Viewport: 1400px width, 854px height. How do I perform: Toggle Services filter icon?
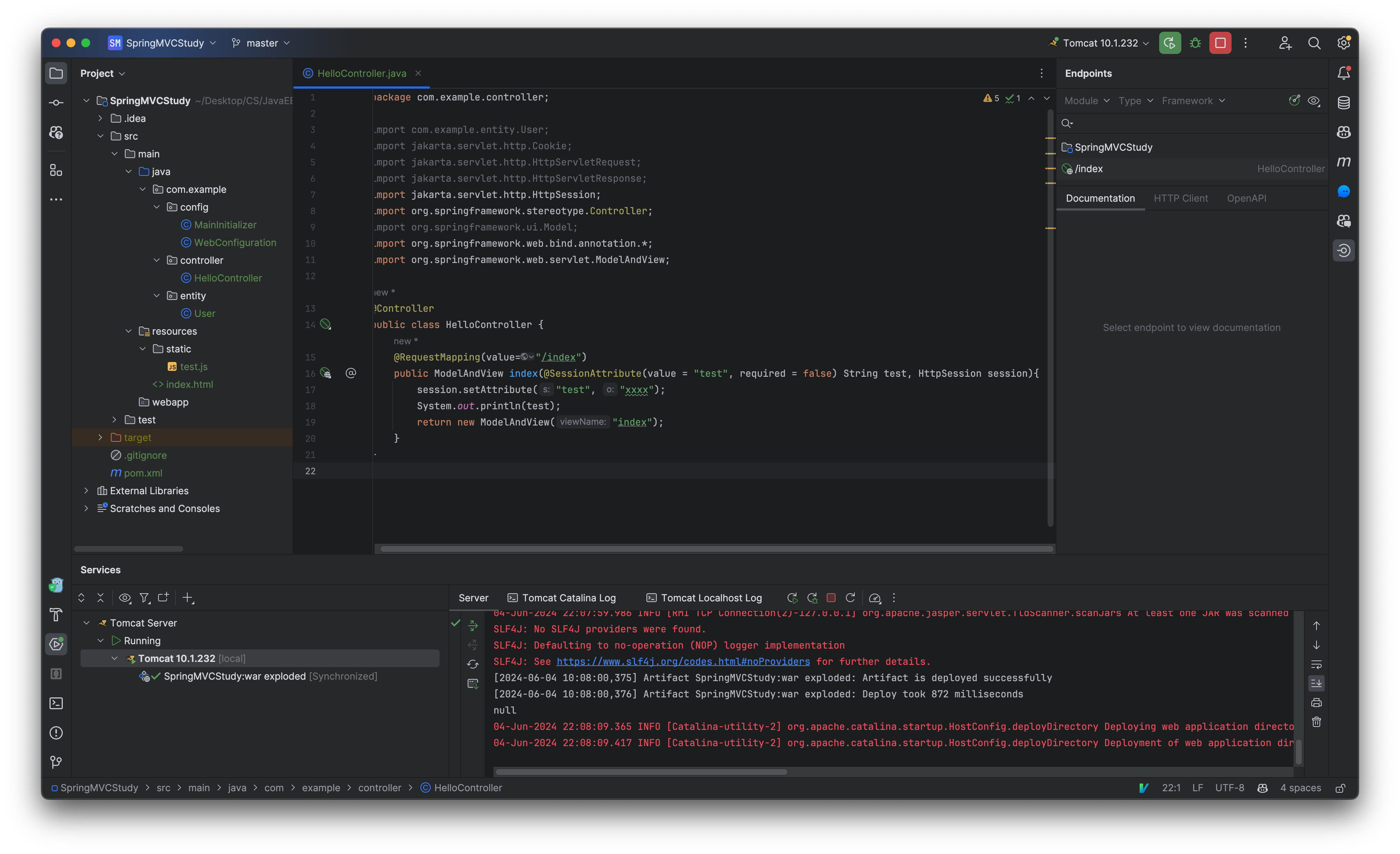coord(144,598)
